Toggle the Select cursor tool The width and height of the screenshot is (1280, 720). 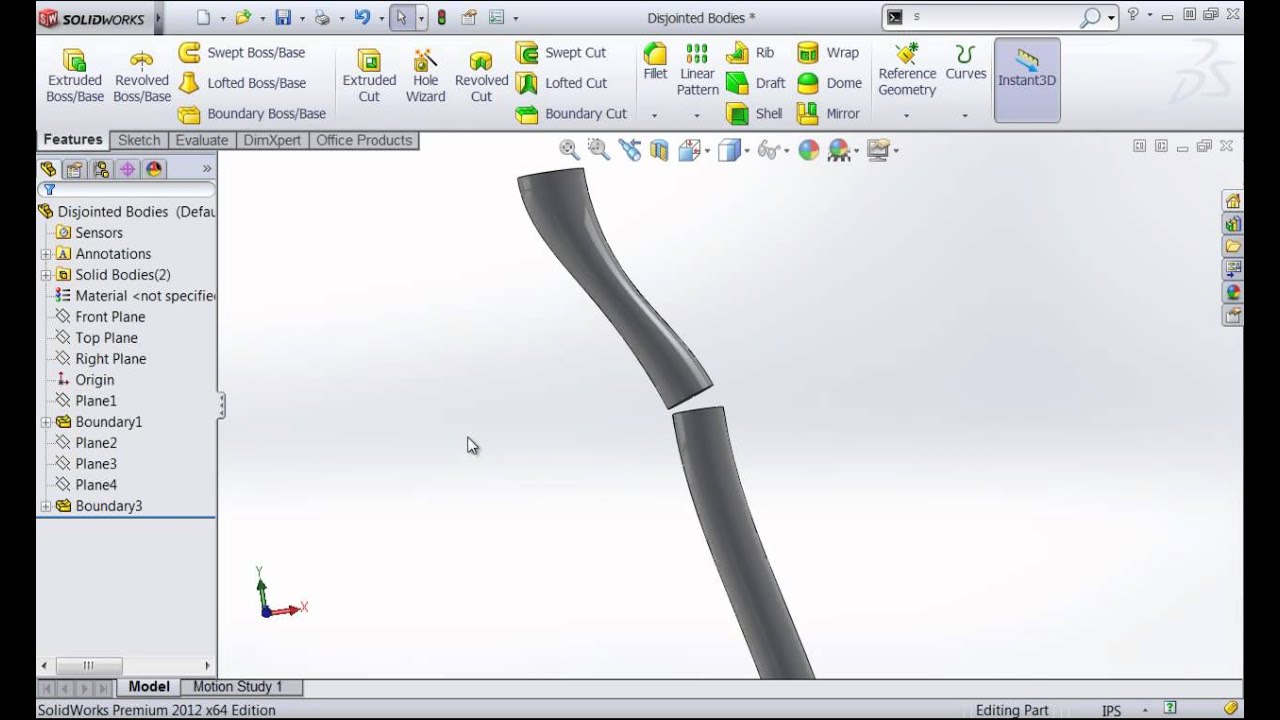coord(403,17)
